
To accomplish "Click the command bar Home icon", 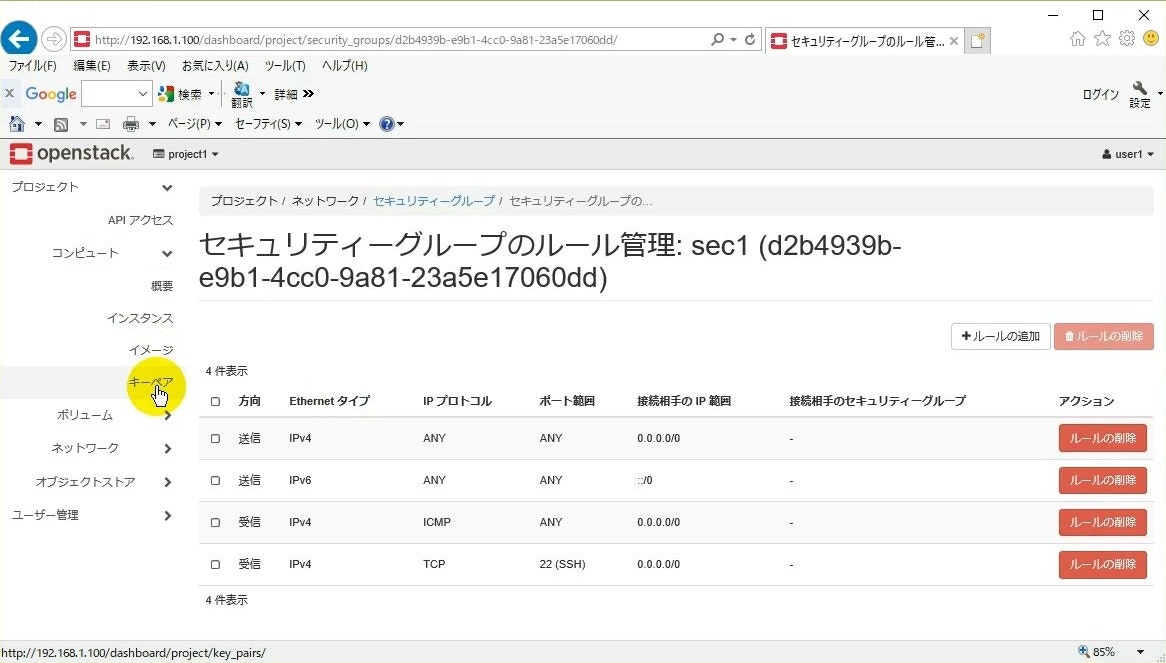I will tap(16, 124).
